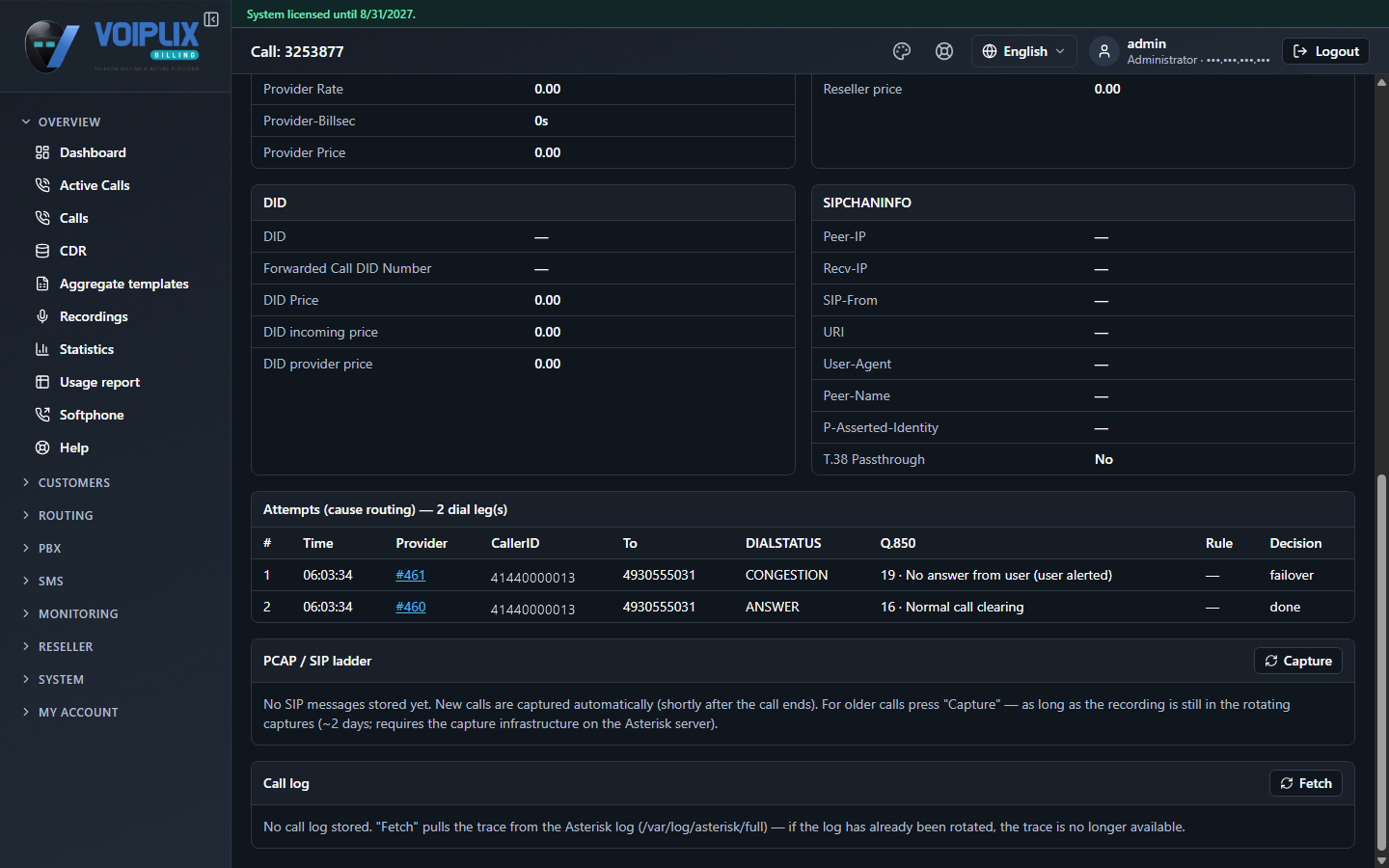Click the Logout button
Viewport: 1389px width, 868px height.
point(1325,51)
